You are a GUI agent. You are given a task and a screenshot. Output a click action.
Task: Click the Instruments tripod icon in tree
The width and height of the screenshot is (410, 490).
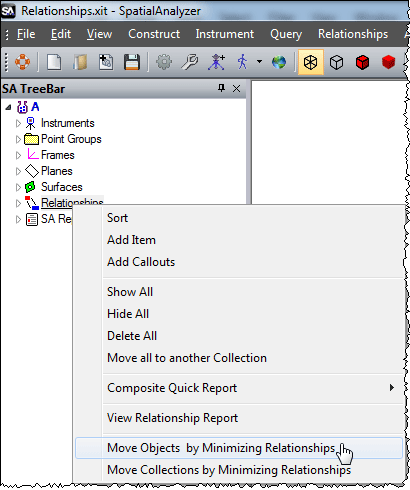click(x=31, y=123)
